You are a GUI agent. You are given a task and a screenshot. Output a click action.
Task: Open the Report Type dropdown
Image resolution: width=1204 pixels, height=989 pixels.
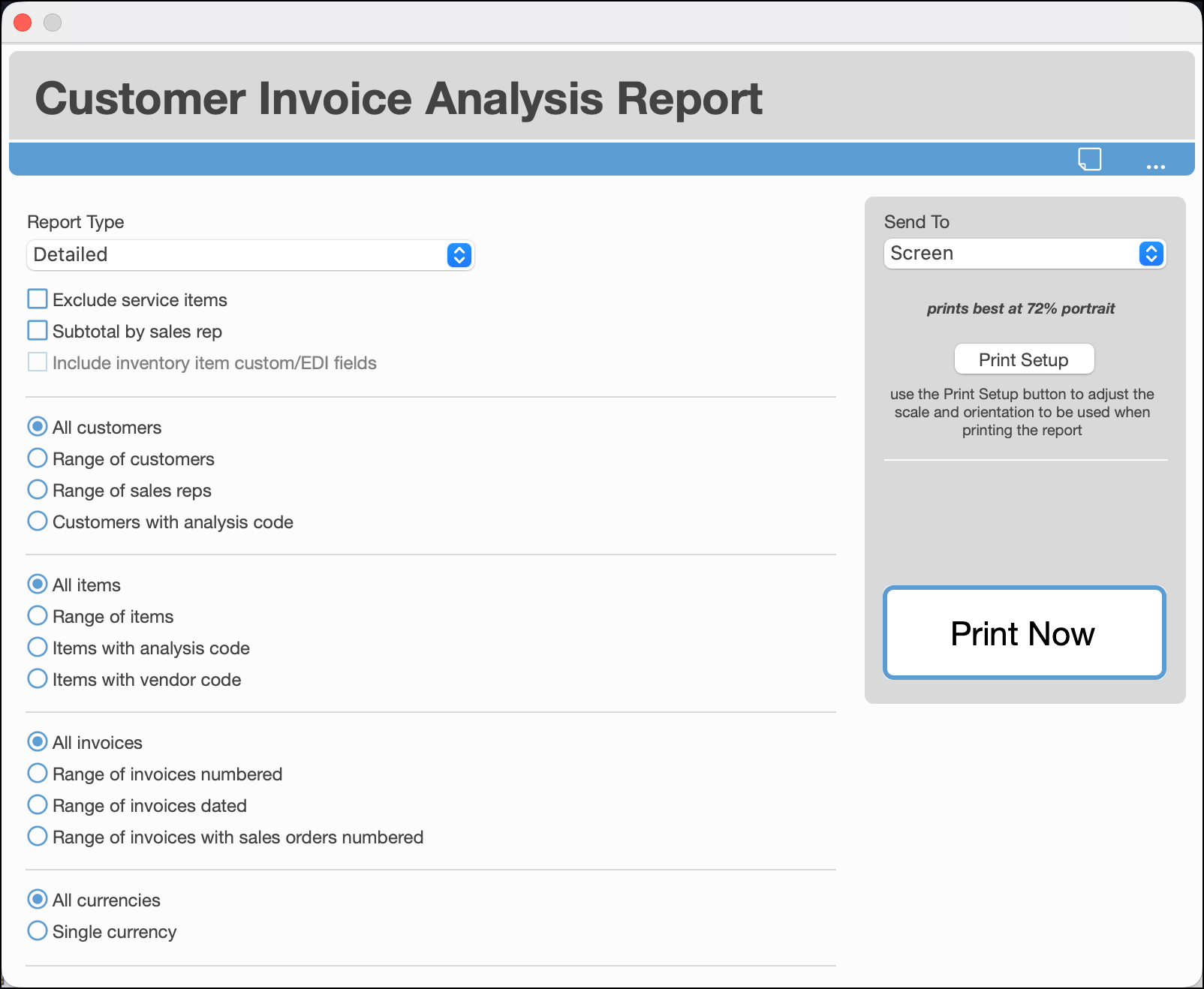(250, 255)
